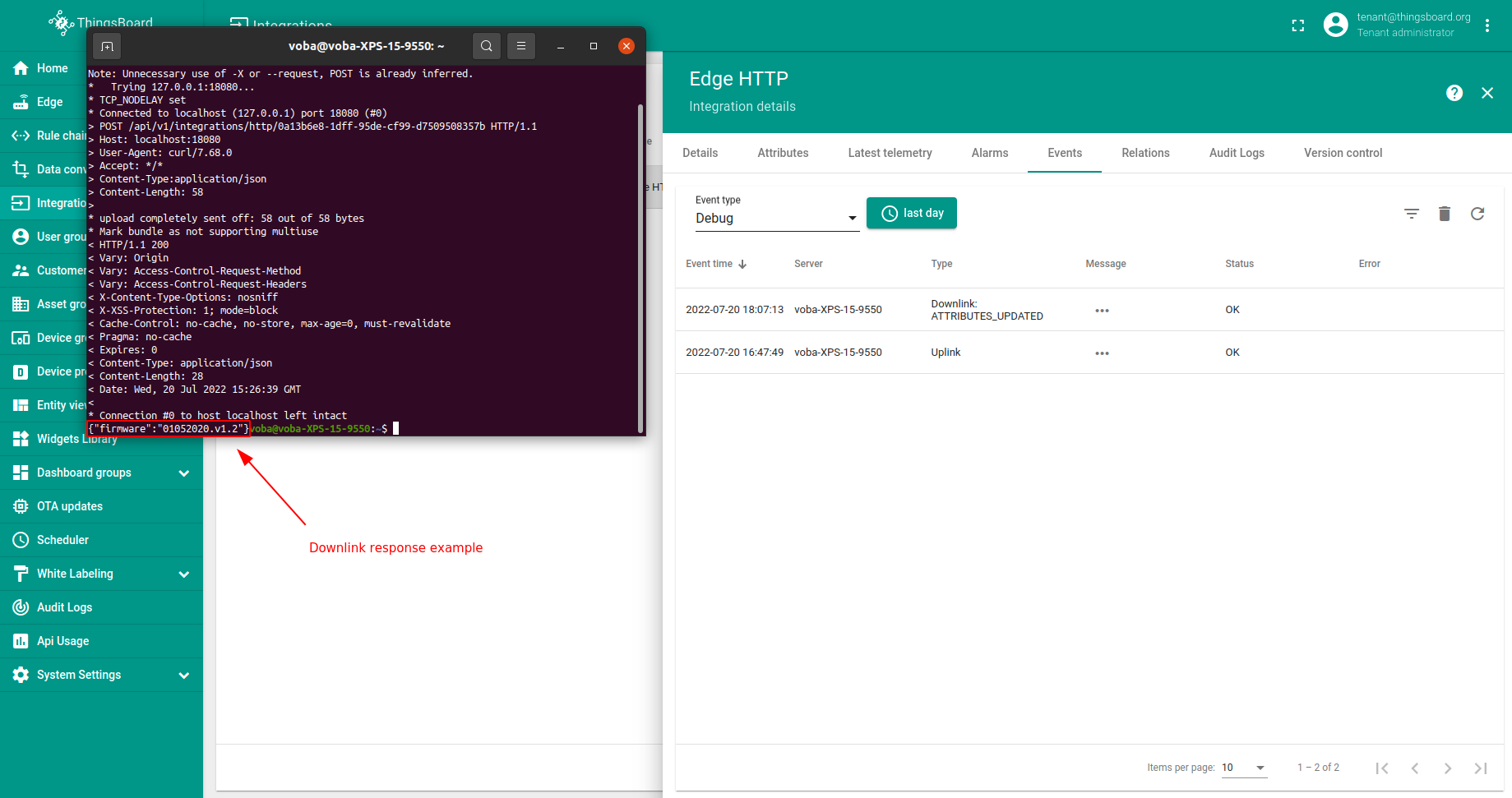
Task: Open the help icon in Edge HTTP
Action: tap(1454, 93)
